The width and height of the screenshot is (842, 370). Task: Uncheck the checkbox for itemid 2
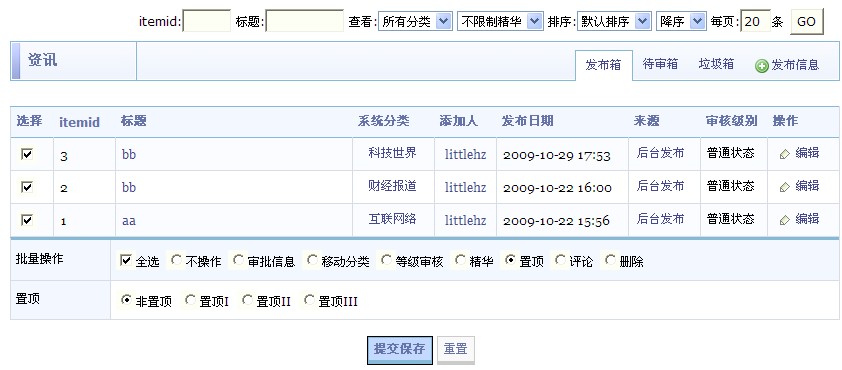(x=27, y=187)
